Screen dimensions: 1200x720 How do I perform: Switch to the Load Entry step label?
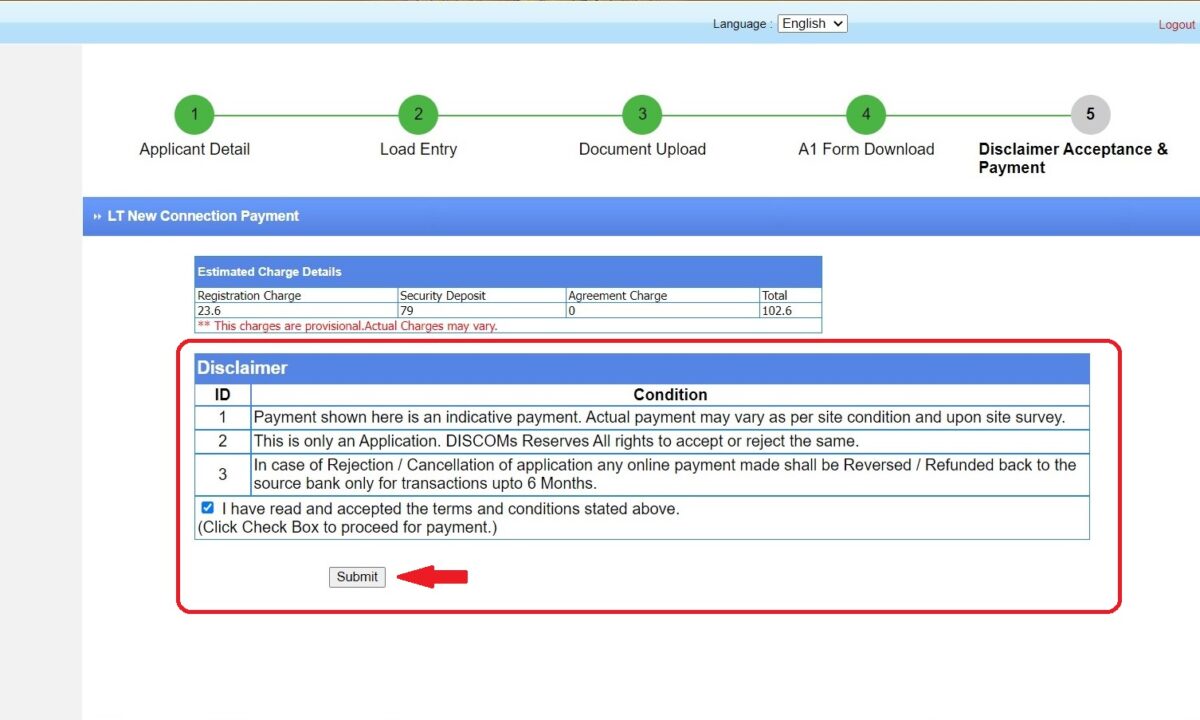(x=417, y=149)
